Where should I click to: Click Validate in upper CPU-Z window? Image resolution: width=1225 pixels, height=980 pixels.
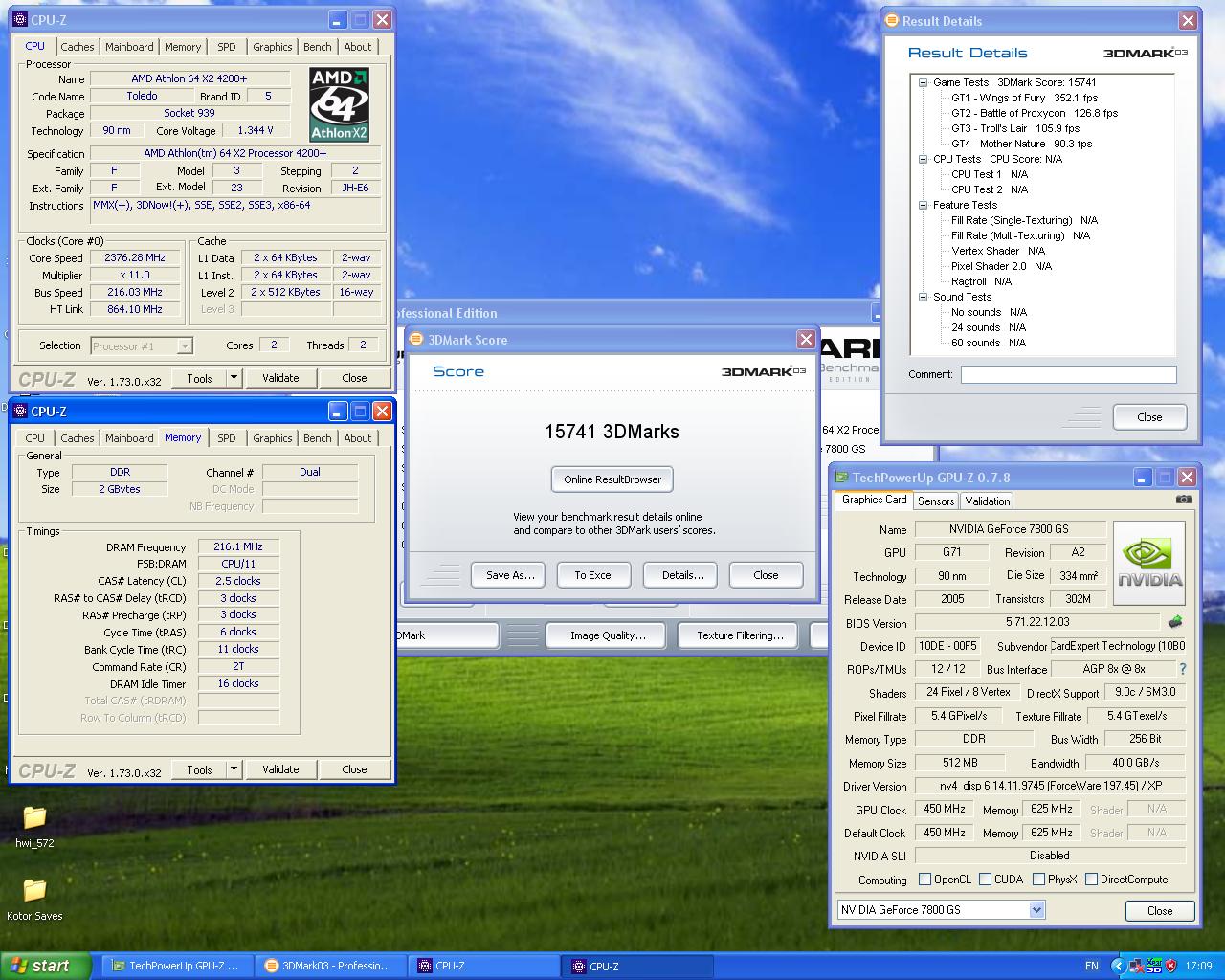[280, 378]
